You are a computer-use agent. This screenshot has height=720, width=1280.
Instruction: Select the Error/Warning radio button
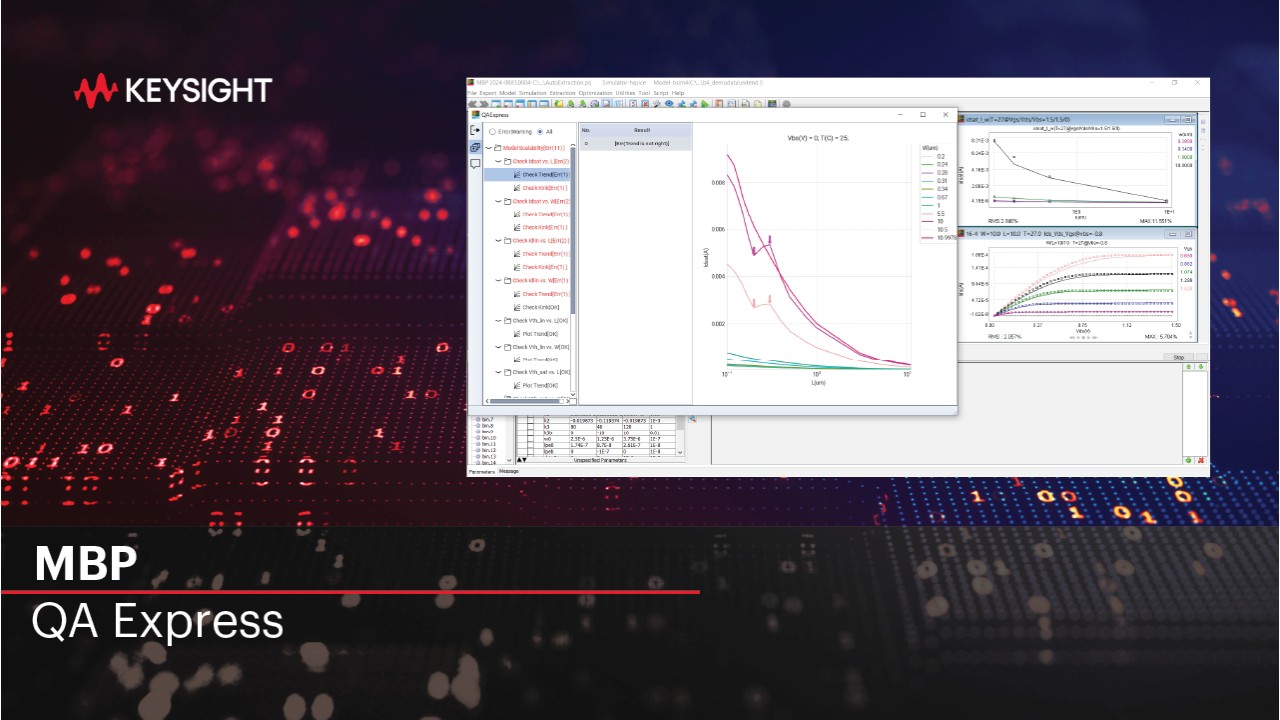492,131
